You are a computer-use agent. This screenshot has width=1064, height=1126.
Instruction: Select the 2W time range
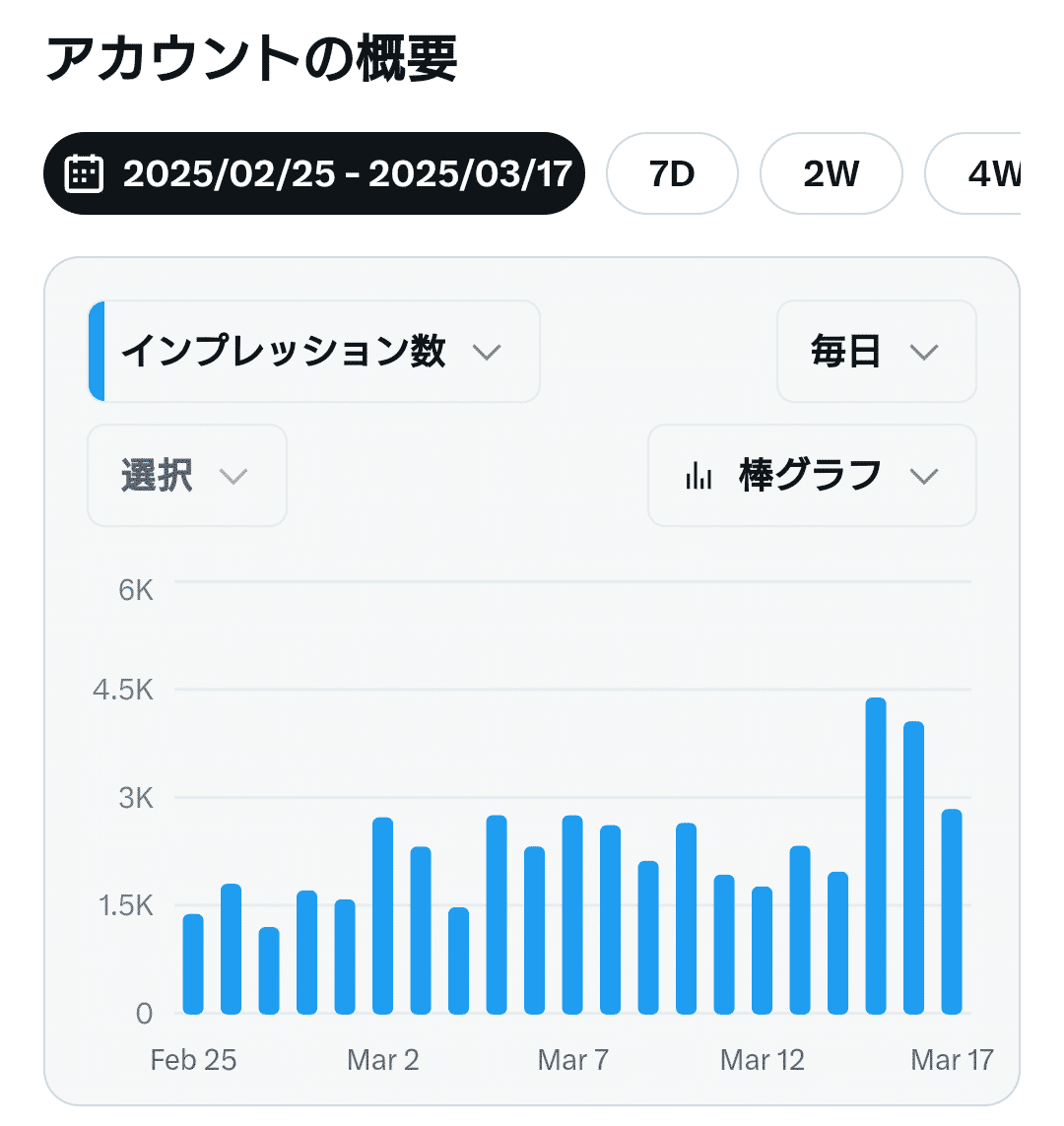pos(831,173)
